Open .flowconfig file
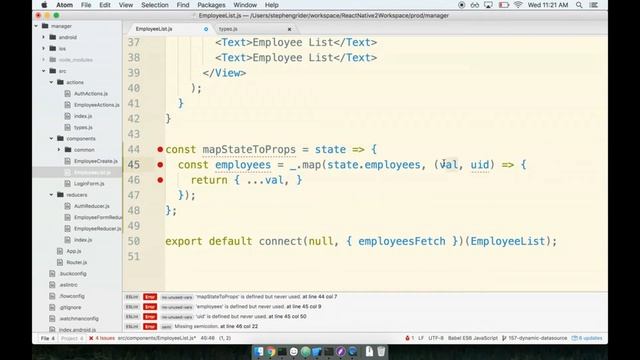The width and height of the screenshot is (640, 360). point(72,296)
